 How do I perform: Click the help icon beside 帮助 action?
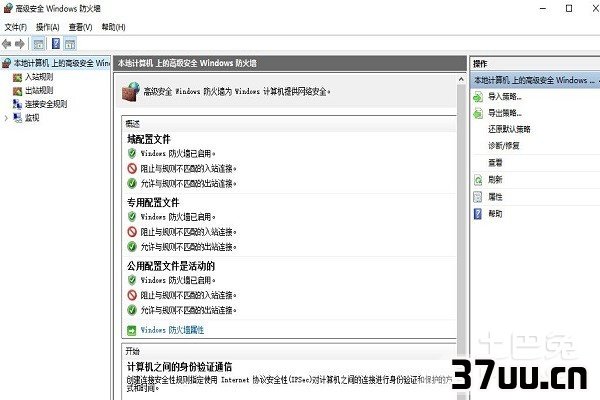[x=478, y=214]
